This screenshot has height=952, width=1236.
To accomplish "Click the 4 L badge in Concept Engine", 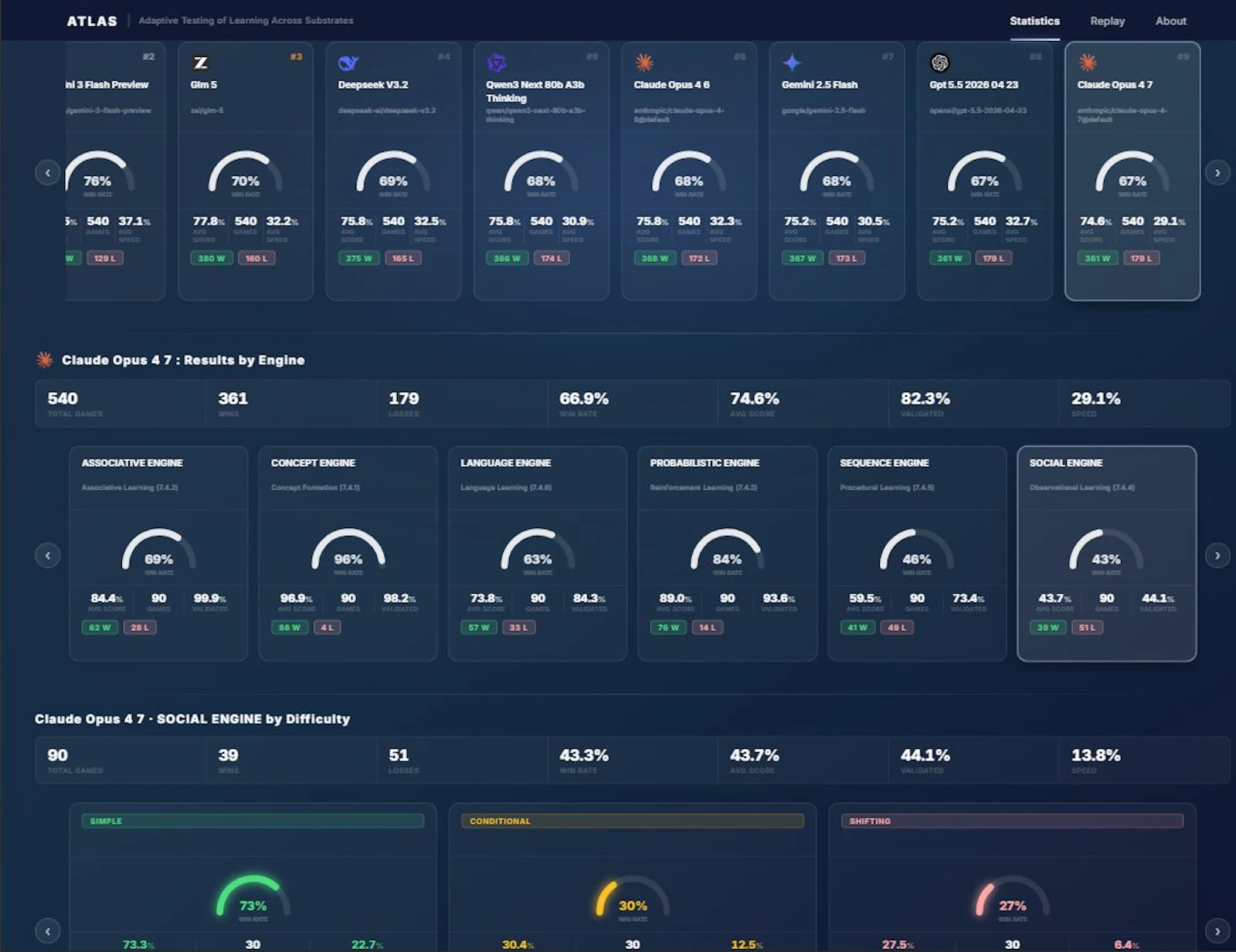I will pos(327,627).
